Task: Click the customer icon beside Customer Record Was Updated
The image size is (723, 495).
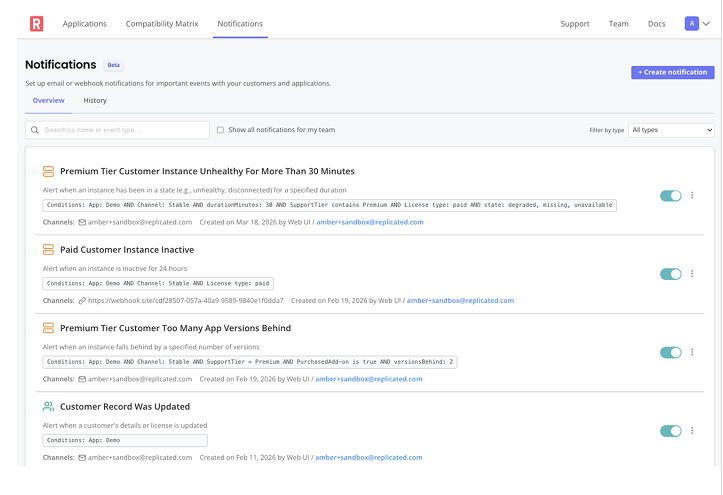Action: point(48,407)
